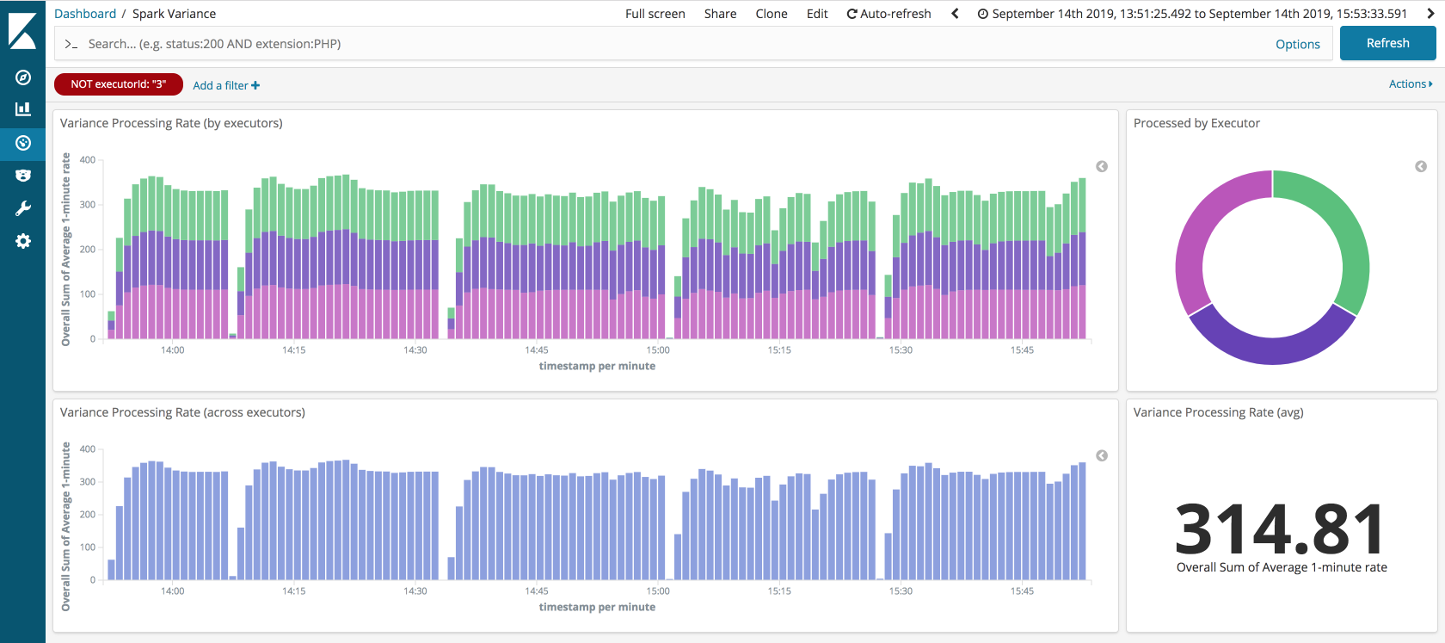Toggle the legend on the by-executors chart
Viewport: 1445px width, 643px height.
click(x=1102, y=166)
